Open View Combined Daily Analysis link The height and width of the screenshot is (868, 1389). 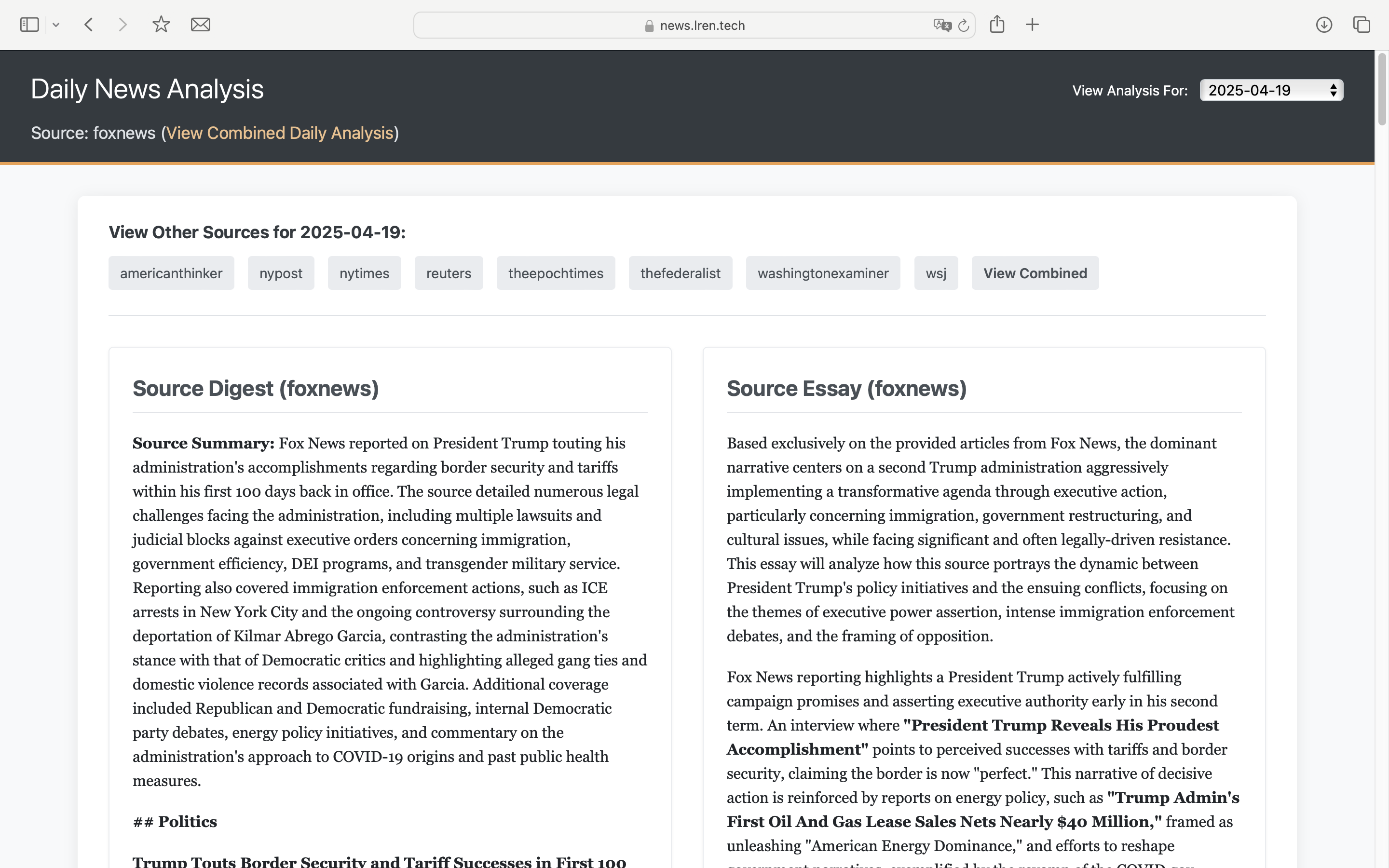(280, 133)
